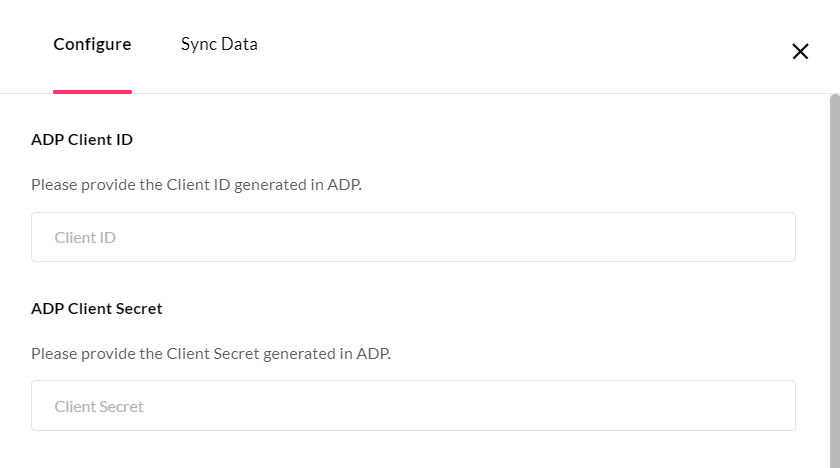Select the text box under ADP Client ID
Screen dimensions: 840x468
pos(413,237)
